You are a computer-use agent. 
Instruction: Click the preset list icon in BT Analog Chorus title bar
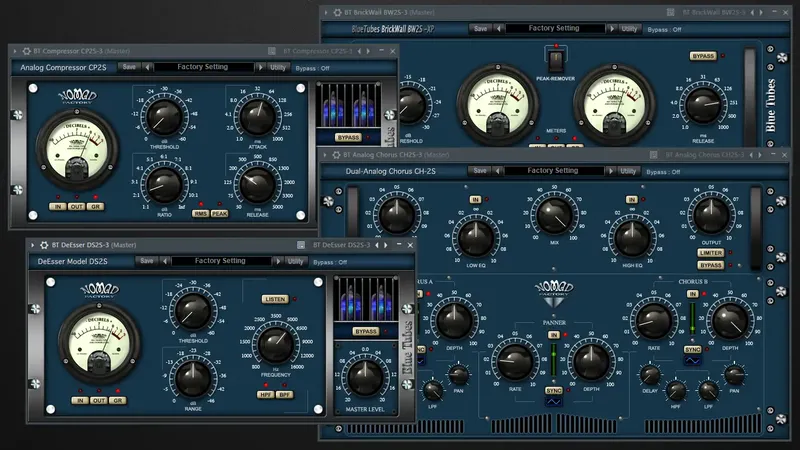pyautogui.click(x=654, y=155)
